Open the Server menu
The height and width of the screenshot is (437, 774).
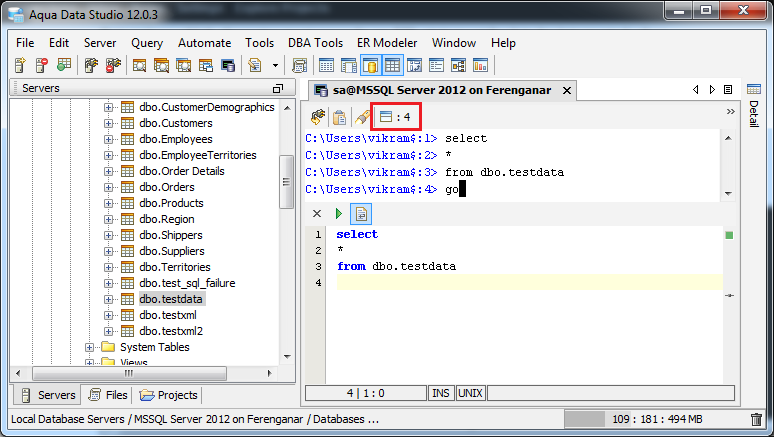pyautogui.click(x=100, y=43)
